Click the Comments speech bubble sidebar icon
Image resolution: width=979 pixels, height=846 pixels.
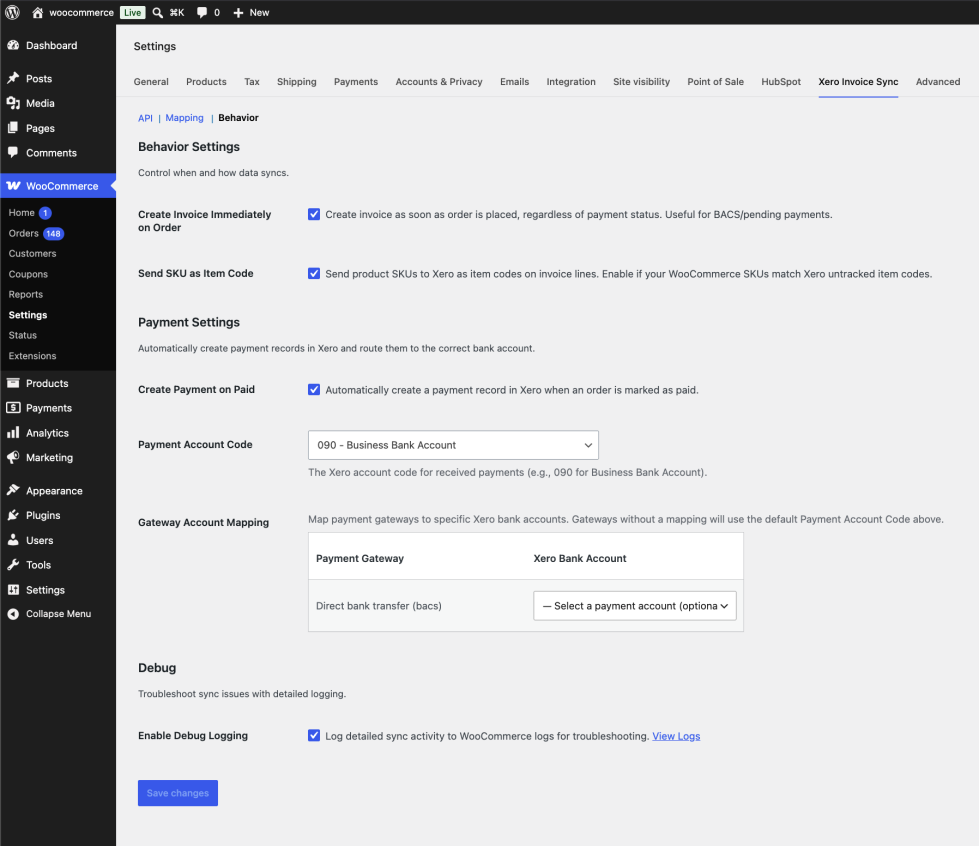click(x=13, y=152)
